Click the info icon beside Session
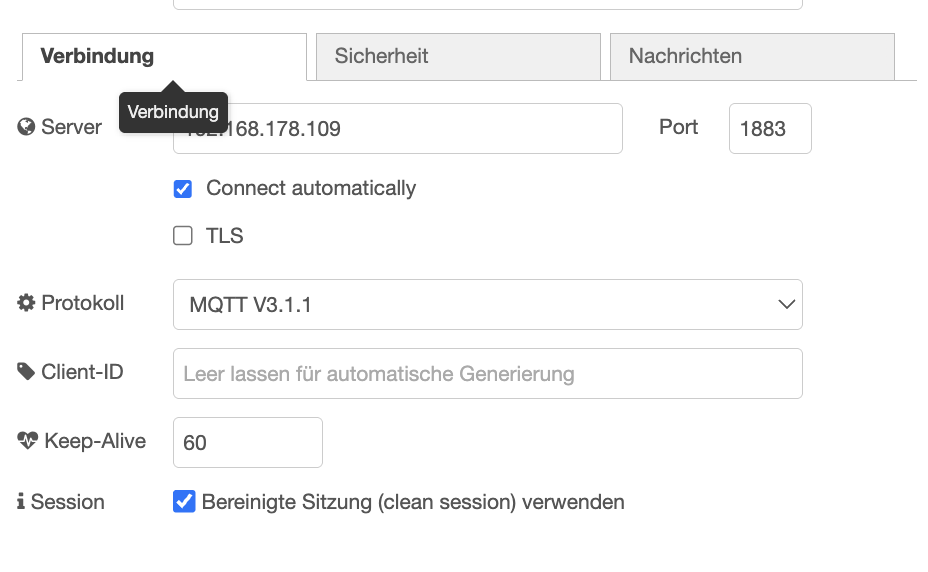This screenshot has width=928, height=572. point(21,502)
